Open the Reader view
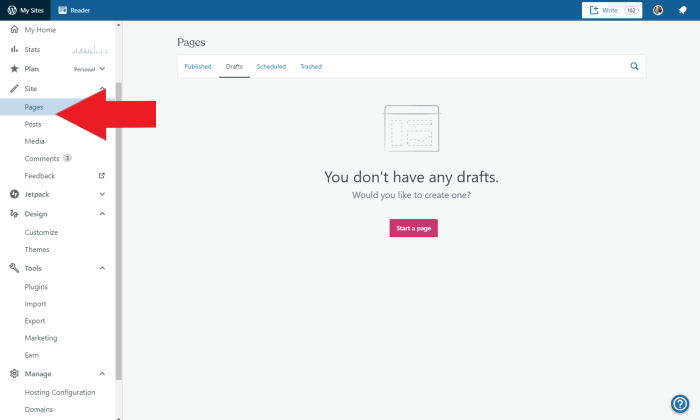This screenshot has width=700, height=420. (x=74, y=10)
